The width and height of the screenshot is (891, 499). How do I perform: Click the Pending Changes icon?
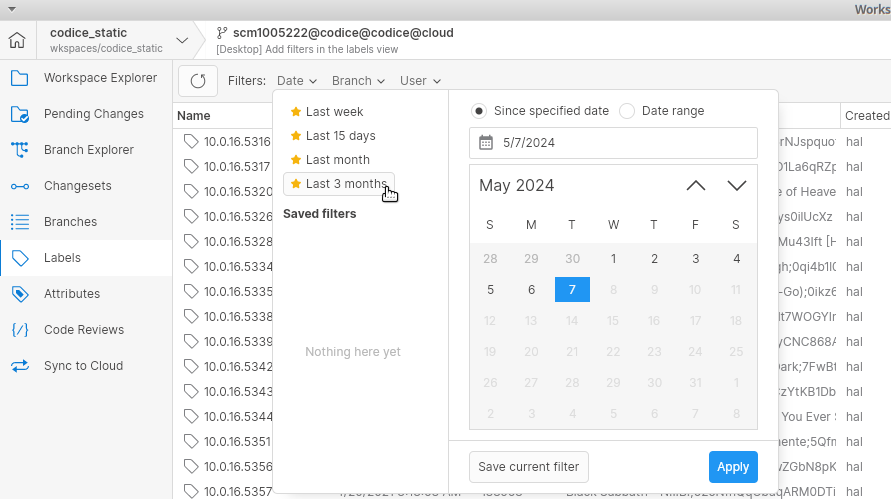20,114
